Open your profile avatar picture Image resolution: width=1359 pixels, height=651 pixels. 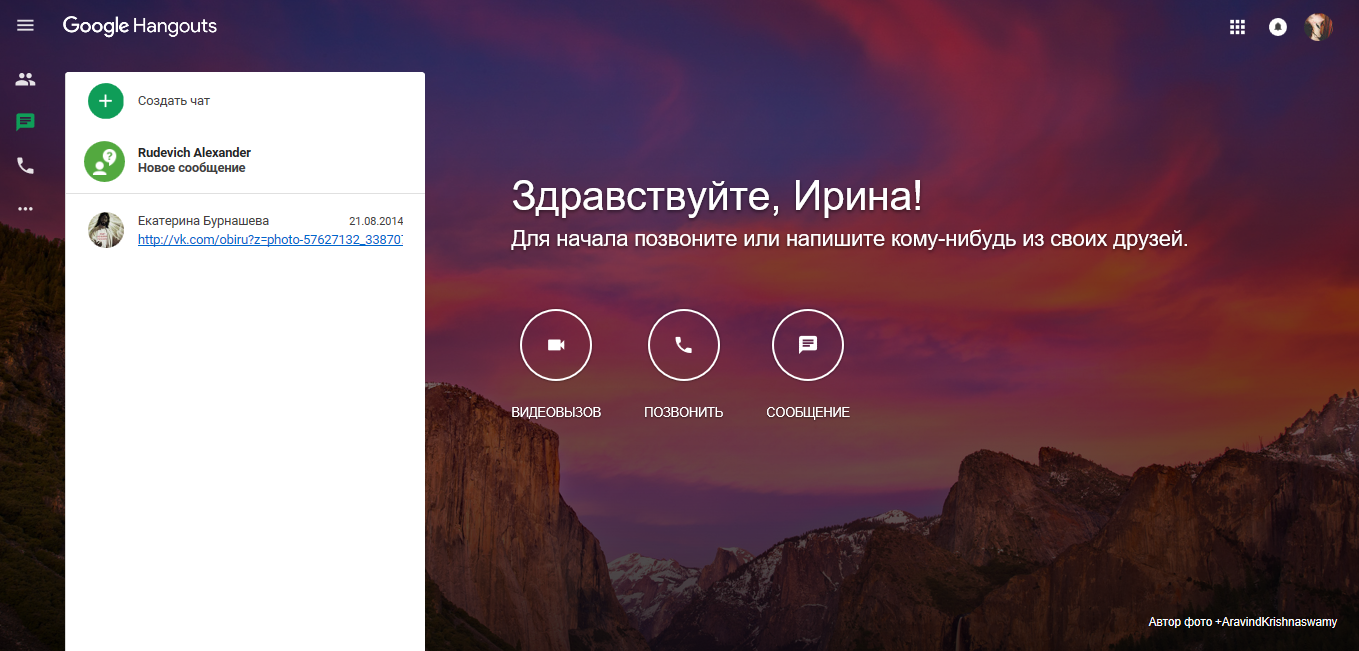pos(1318,27)
